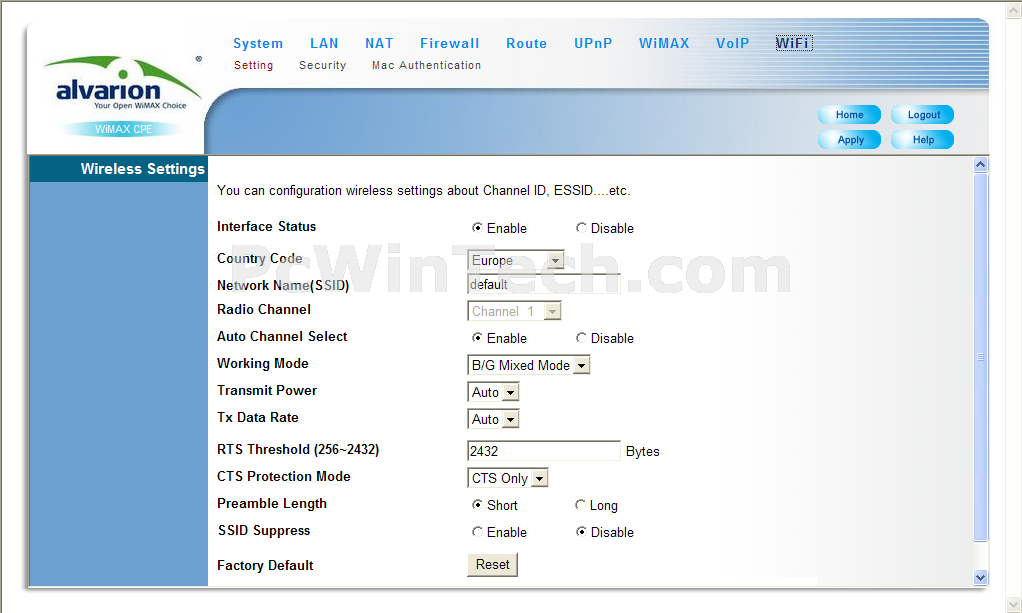Disable Interface Status radio button
The height and width of the screenshot is (613, 1022).
[x=581, y=228]
